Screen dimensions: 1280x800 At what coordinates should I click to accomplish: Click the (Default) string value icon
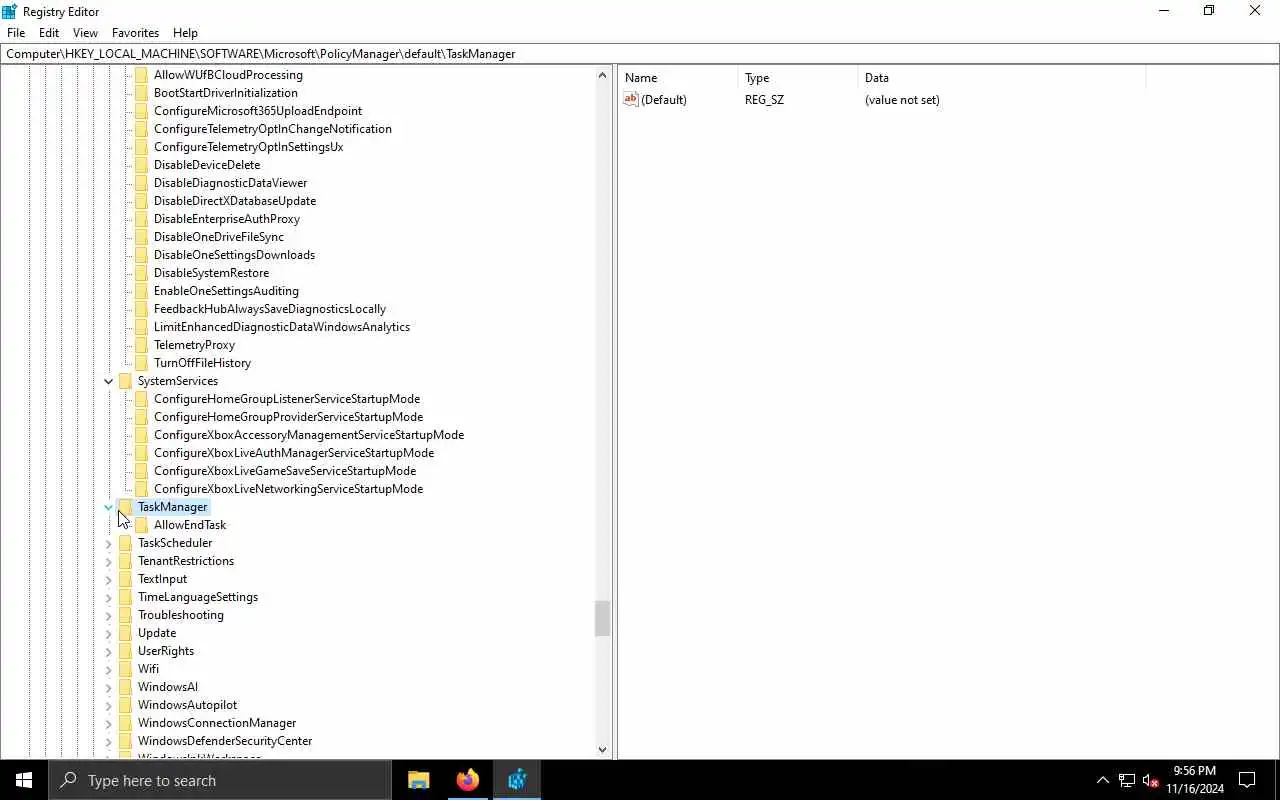630,99
